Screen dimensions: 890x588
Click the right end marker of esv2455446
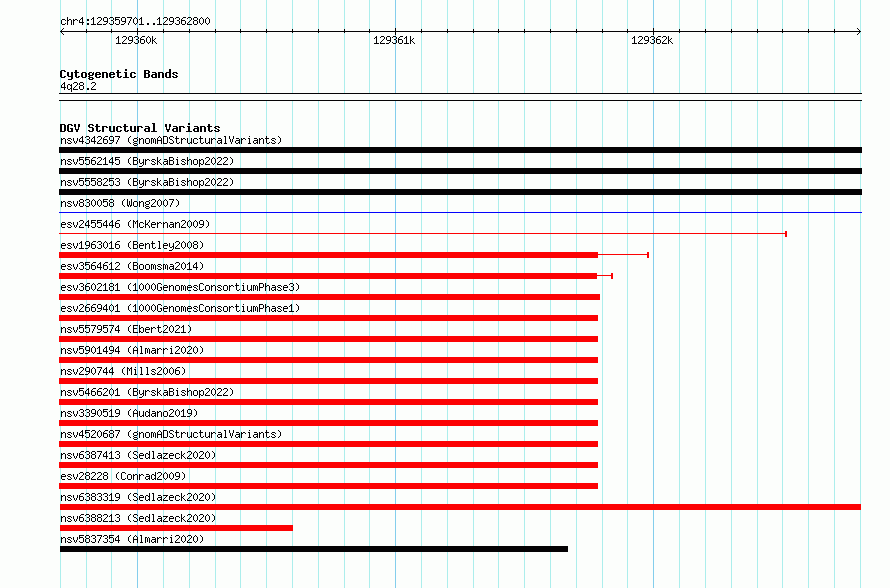pyautogui.click(x=786, y=234)
